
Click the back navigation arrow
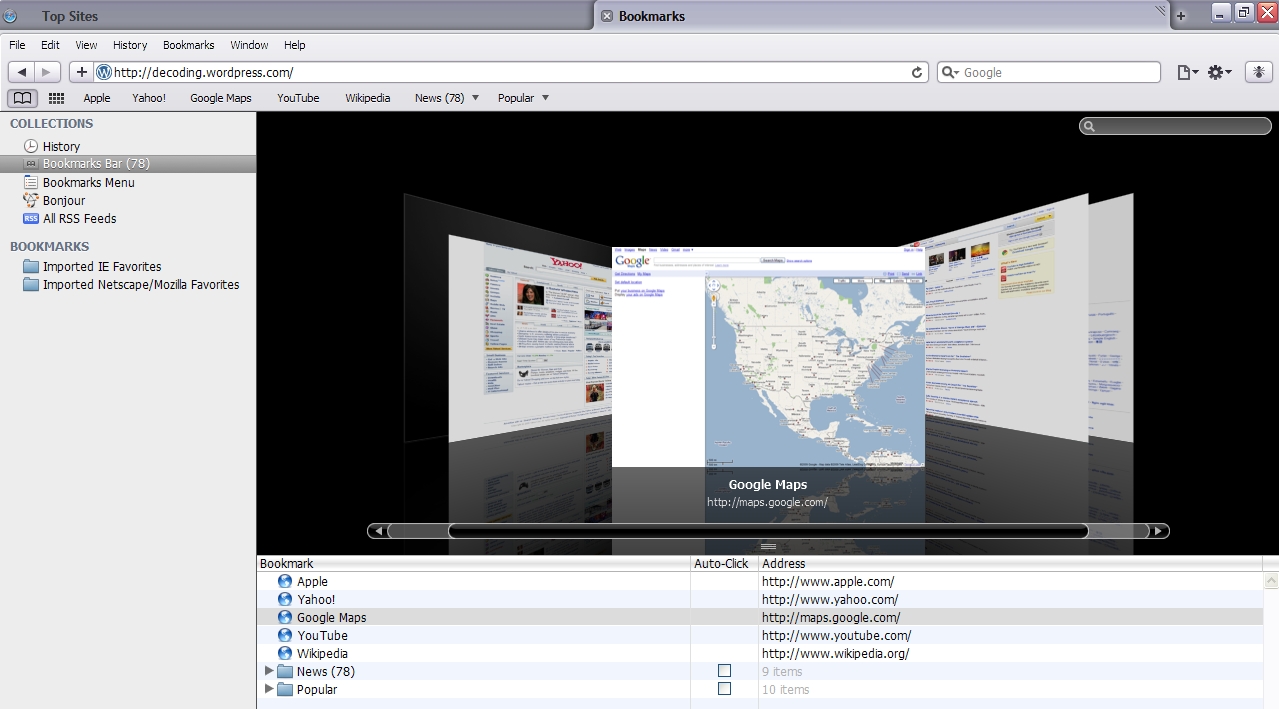[x=21, y=72]
